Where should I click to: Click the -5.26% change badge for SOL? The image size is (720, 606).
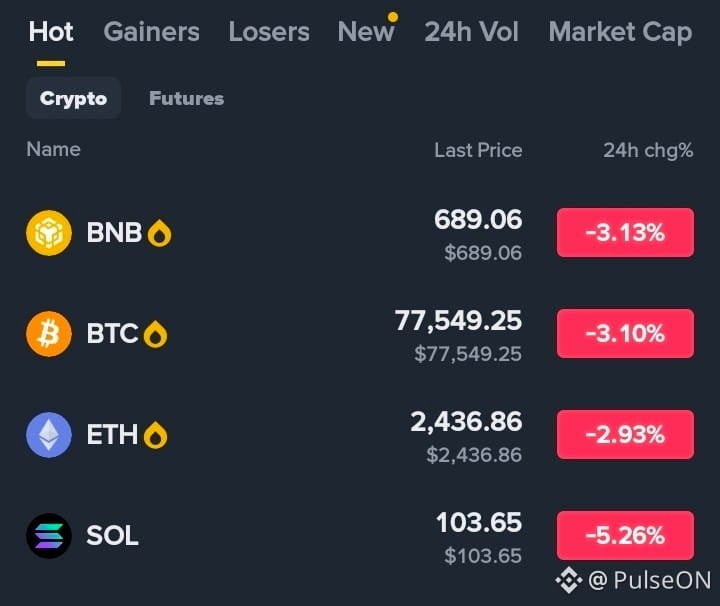click(x=625, y=535)
